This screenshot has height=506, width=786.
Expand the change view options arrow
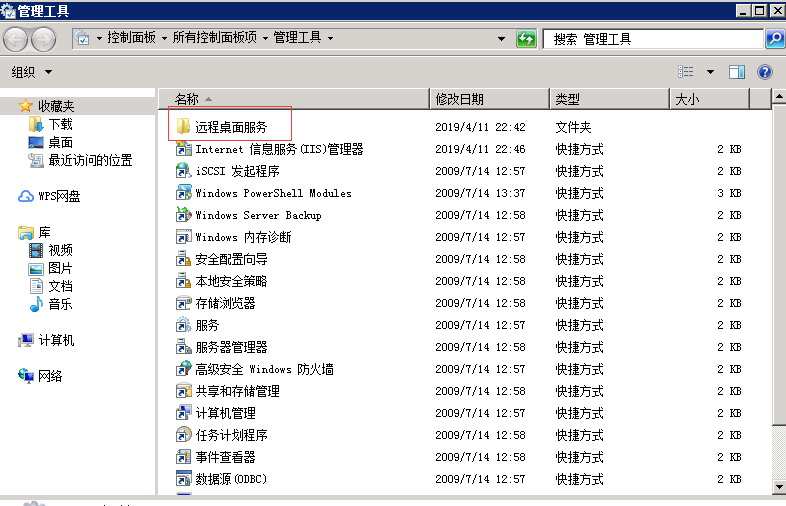coord(711,72)
